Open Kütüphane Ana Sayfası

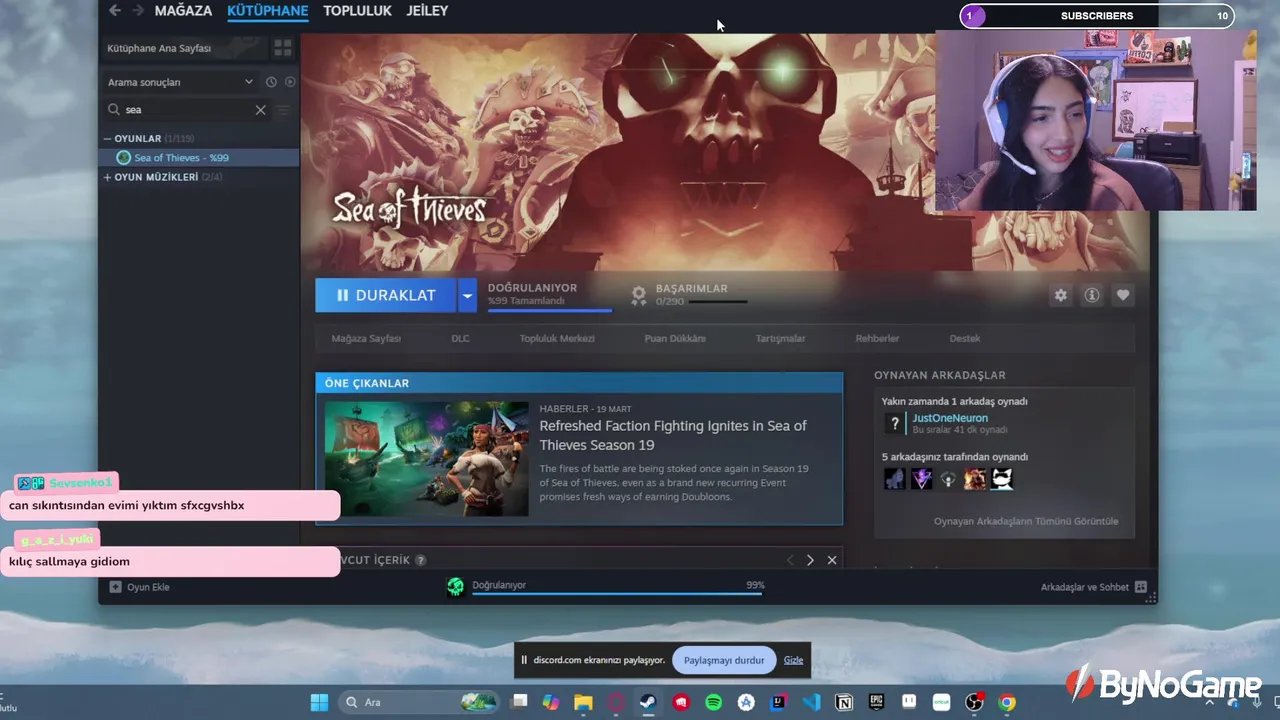[185, 48]
